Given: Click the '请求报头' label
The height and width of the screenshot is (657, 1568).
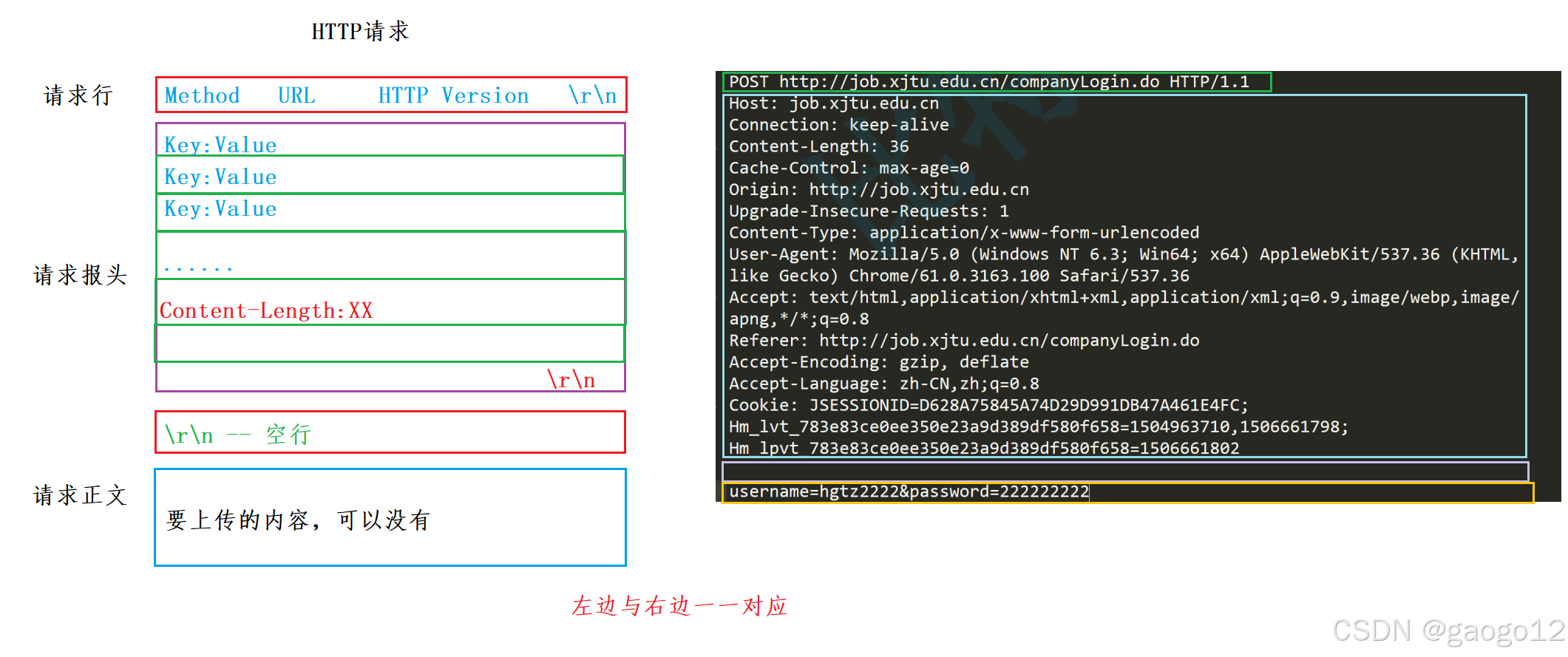Looking at the screenshot, I should click(81, 275).
